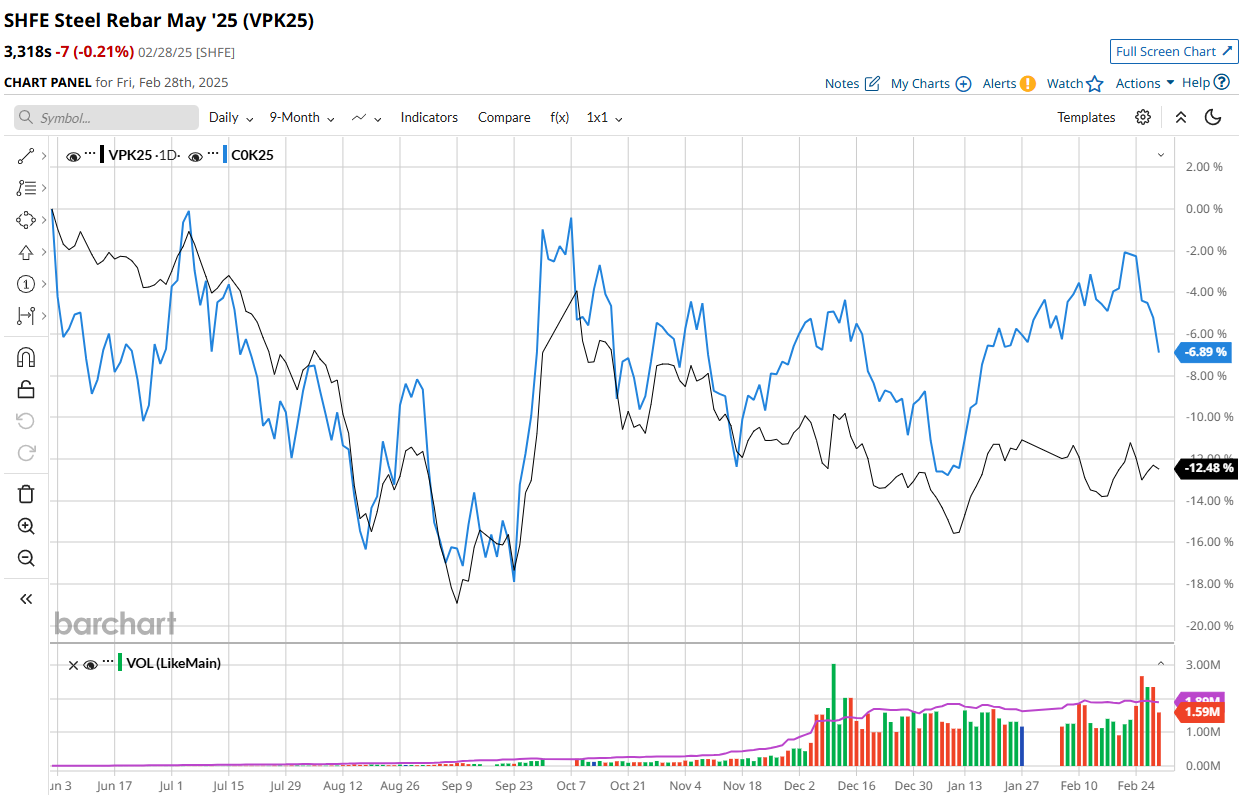Delete drawings with the trash icon
The height and width of the screenshot is (795, 1240).
(x=26, y=494)
